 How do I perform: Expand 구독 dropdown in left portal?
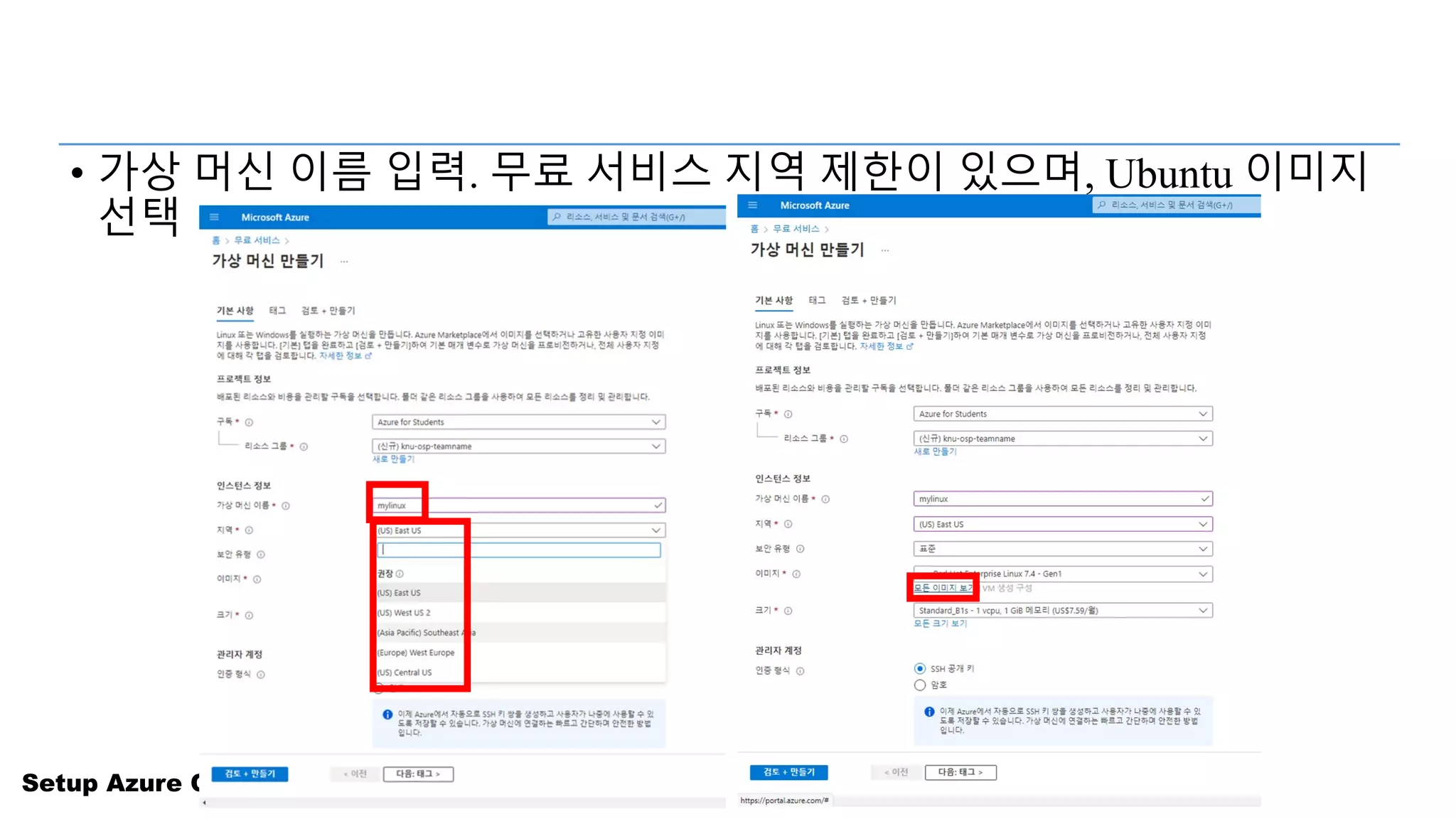(x=518, y=422)
